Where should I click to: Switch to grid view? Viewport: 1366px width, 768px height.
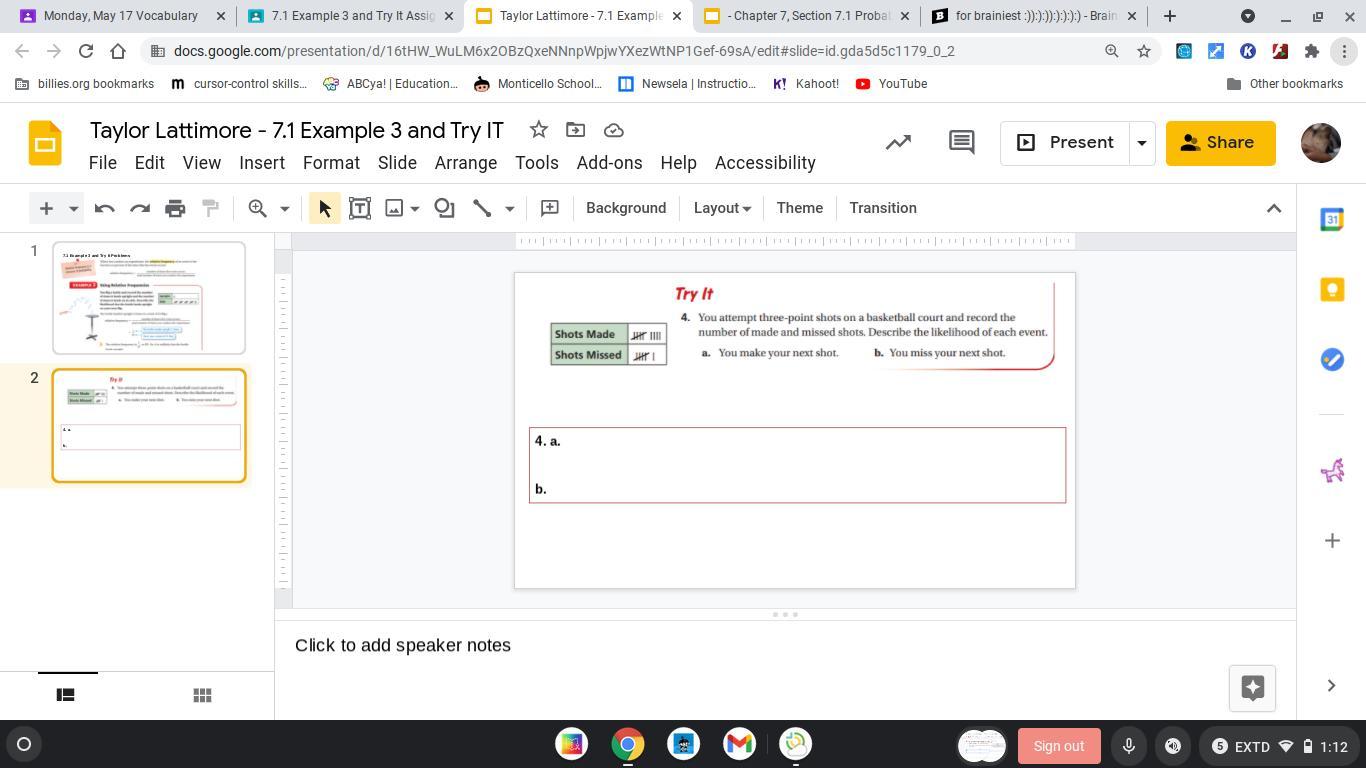[x=202, y=695]
